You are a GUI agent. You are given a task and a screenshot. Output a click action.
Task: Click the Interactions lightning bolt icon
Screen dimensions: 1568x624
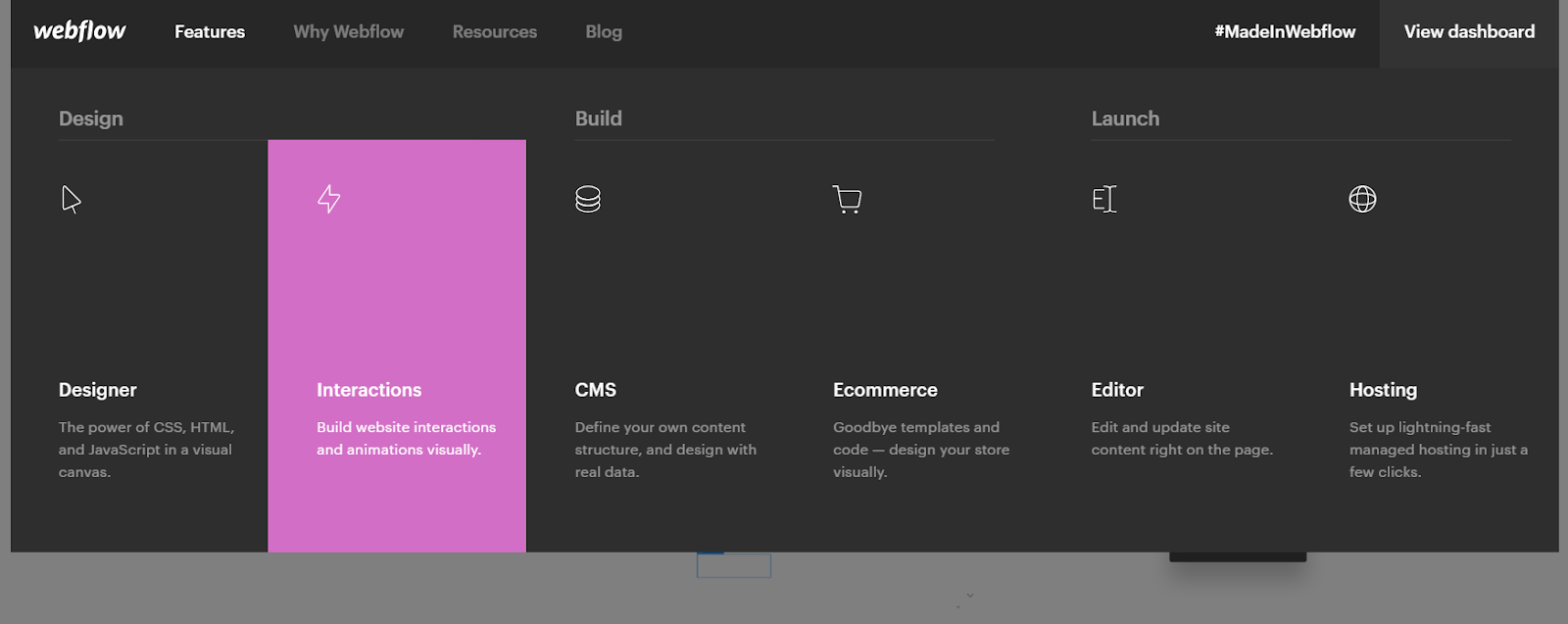point(329,199)
